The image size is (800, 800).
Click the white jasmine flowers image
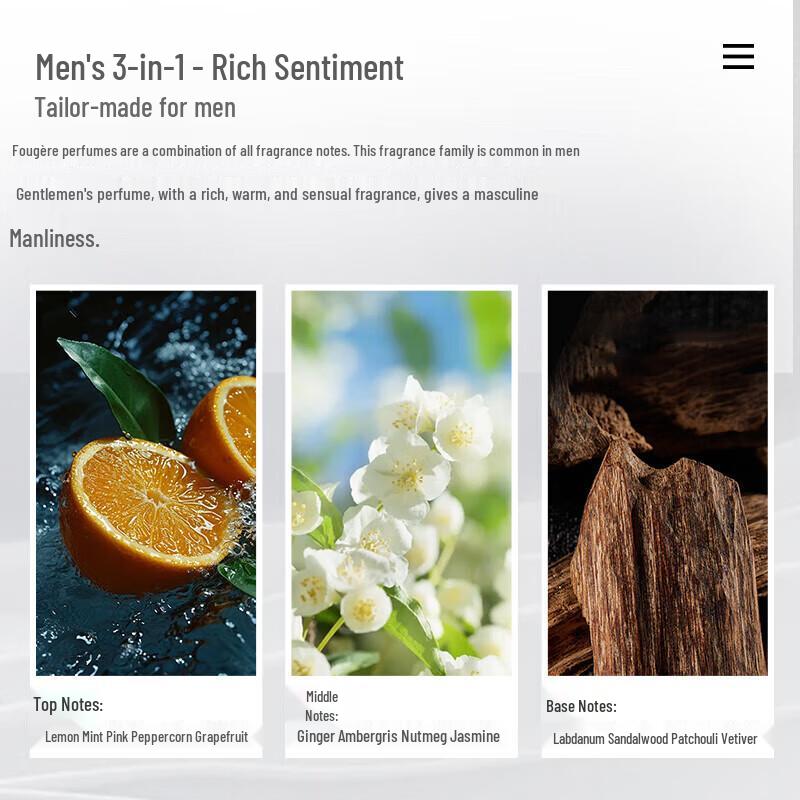coord(401,483)
